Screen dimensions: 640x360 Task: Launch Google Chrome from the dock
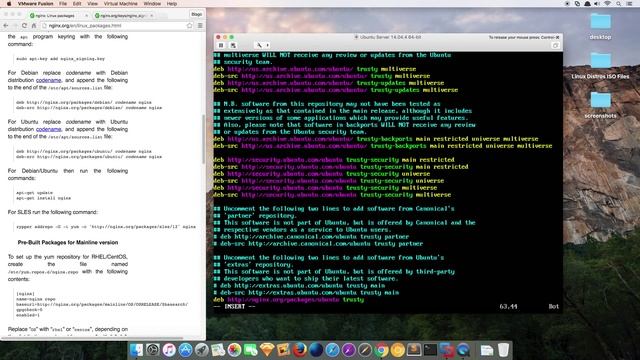point(381,350)
